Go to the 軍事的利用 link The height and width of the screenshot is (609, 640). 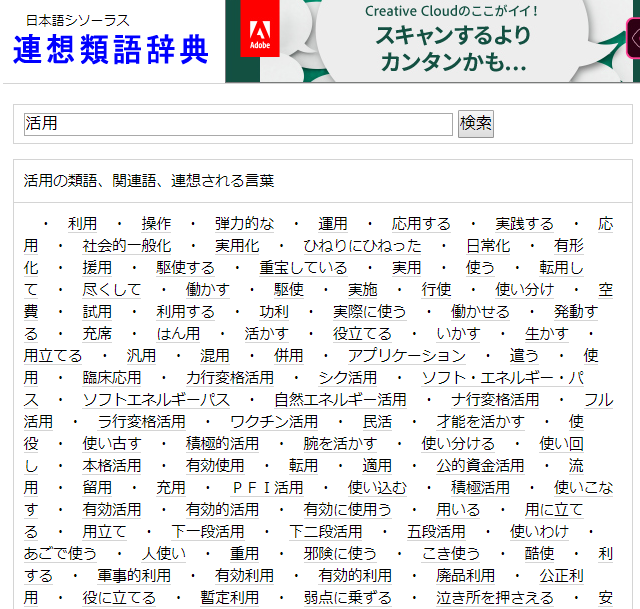(134, 576)
